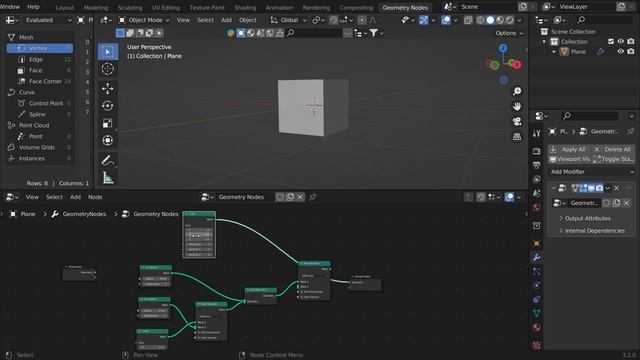The height and width of the screenshot is (360, 640).
Task: Open Object menu in 3D viewport header
Action: pyautogui.click(x=248, y=20)
